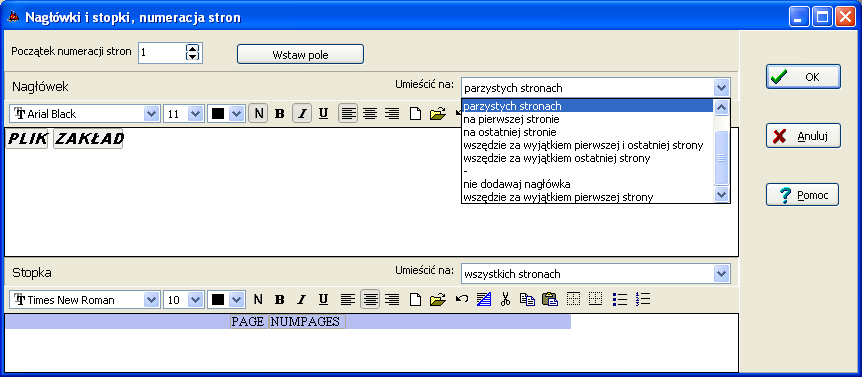Align footer text right
Screen dimensions: 862x377
tap(391, 300)
